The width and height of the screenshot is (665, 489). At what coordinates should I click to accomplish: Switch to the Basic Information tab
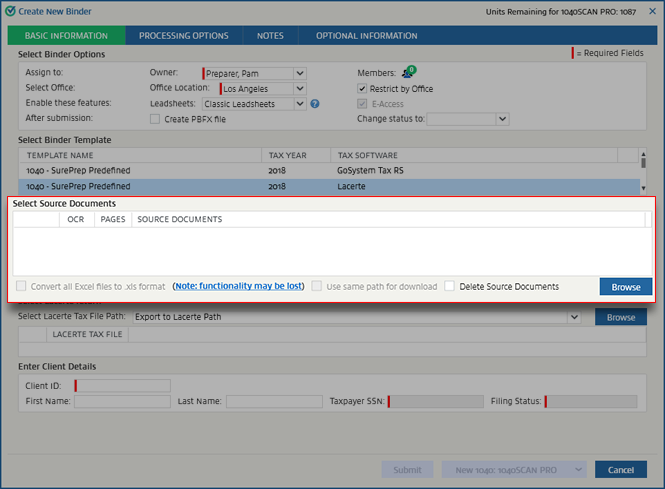(x=66, y=36)
